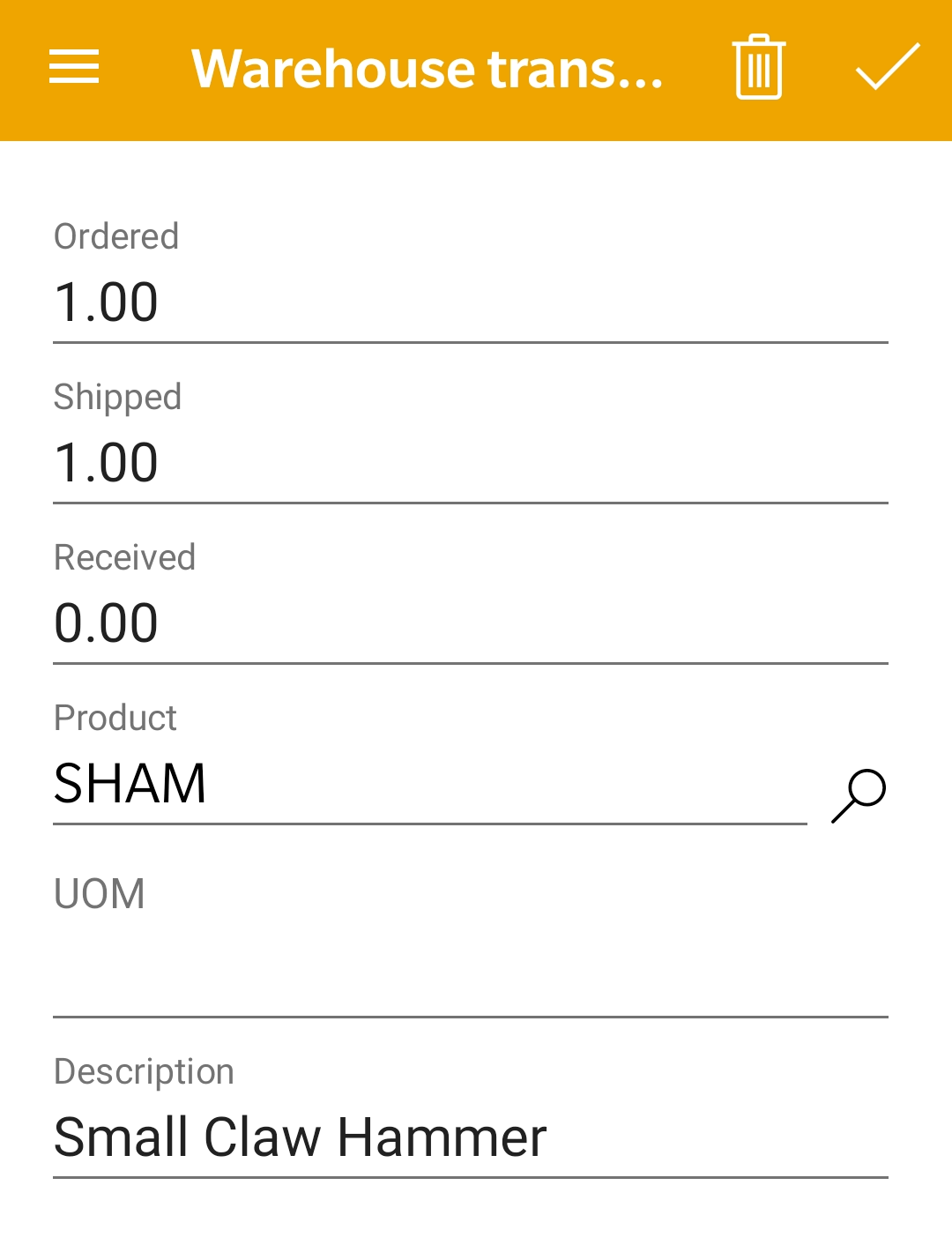The width and height of the screenshot is (952, 1245).
Task: Open the hamburger navigation menu
Action: click(74, 67)
